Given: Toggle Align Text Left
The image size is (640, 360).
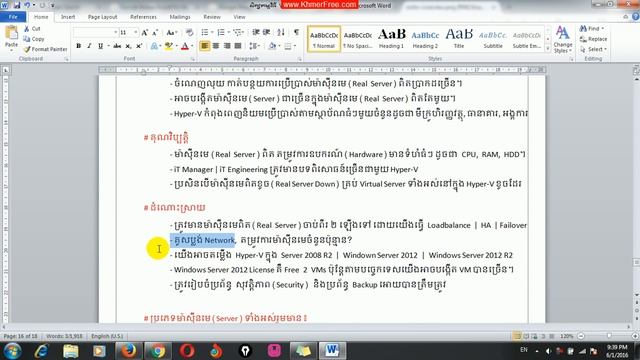Looking at the screenshot, I should pyautogui.click(x=204, y=46).
